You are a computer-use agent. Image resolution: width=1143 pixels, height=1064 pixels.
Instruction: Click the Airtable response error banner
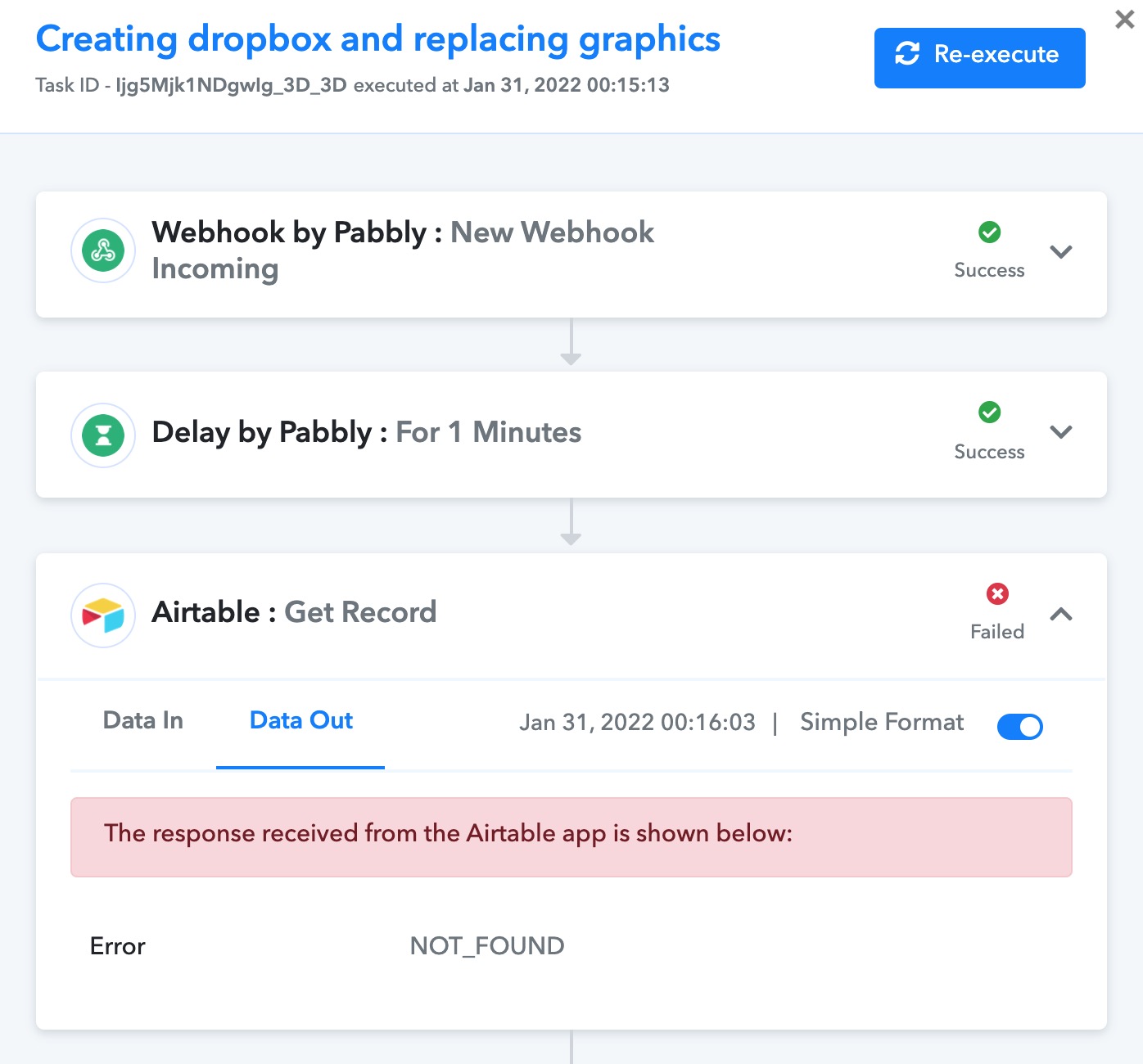click(571, 837)
